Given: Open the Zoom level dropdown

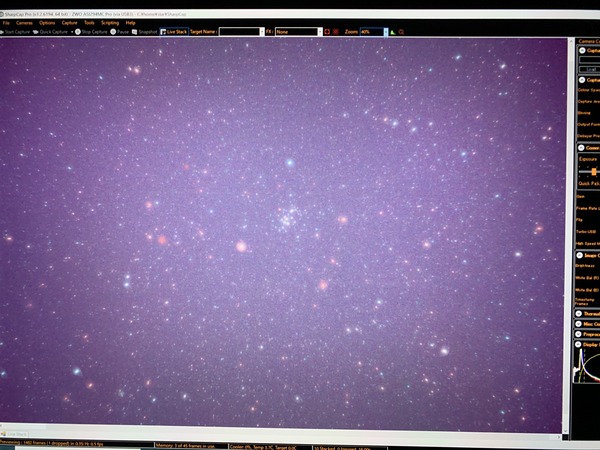Looking at the screenshot, I should pyautogui.click(x=386, y=32).
